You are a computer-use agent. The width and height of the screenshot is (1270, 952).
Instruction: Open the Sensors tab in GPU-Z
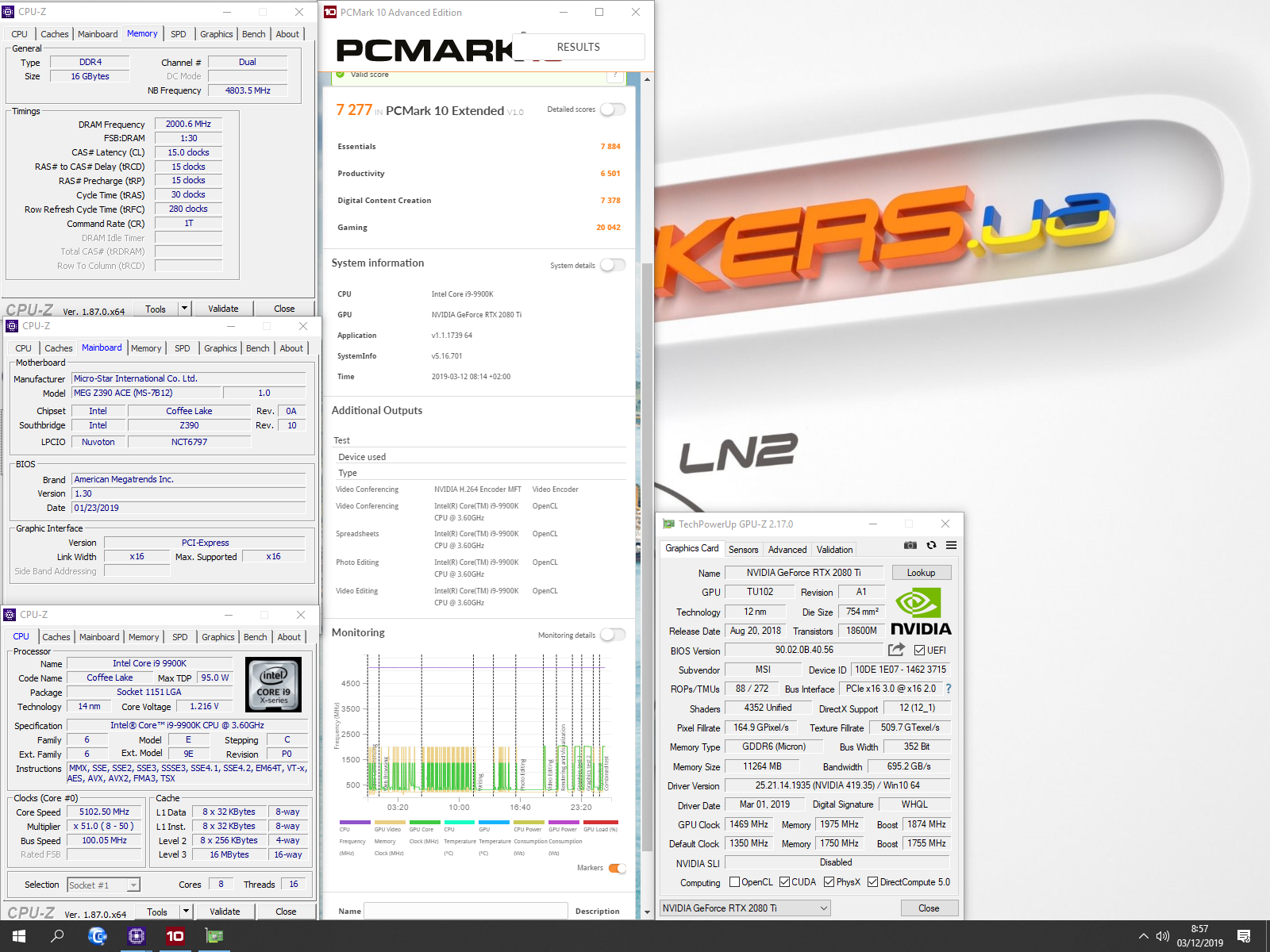point(744,549)
